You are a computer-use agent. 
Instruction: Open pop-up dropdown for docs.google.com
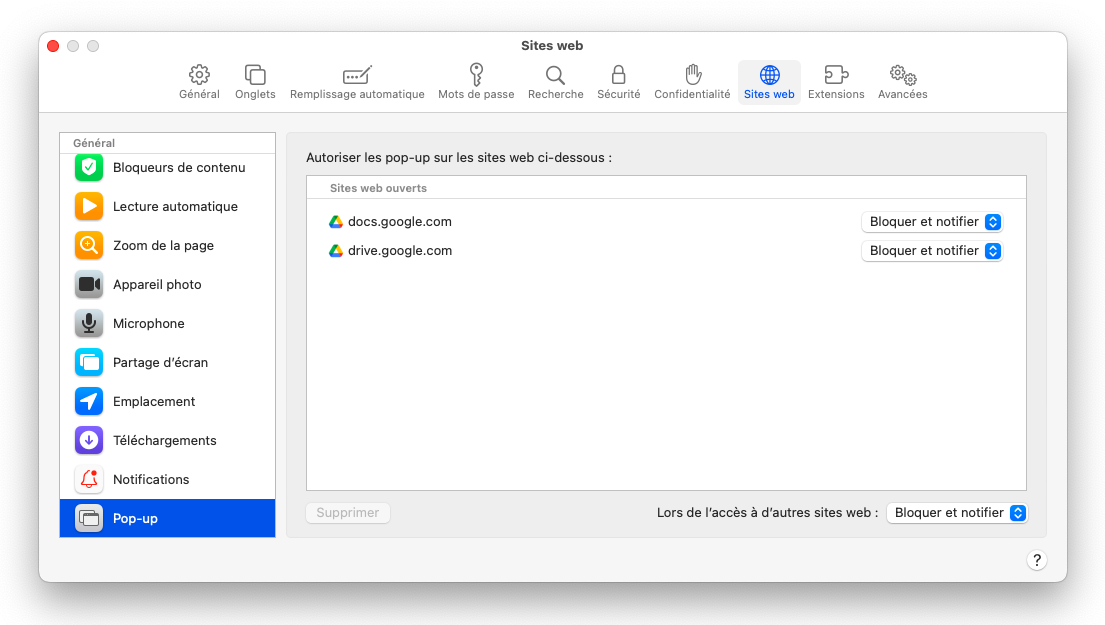pos(931,222)
